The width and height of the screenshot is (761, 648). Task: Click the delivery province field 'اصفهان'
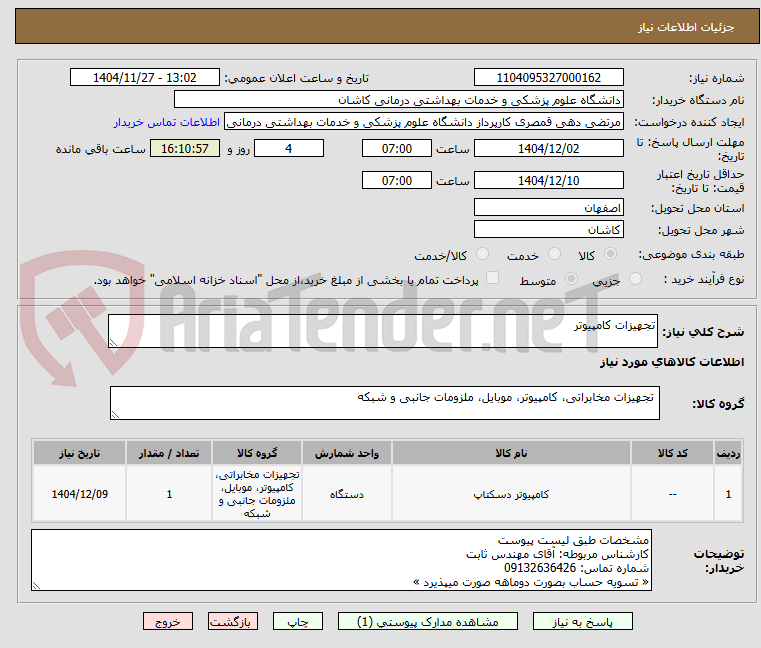548,208
